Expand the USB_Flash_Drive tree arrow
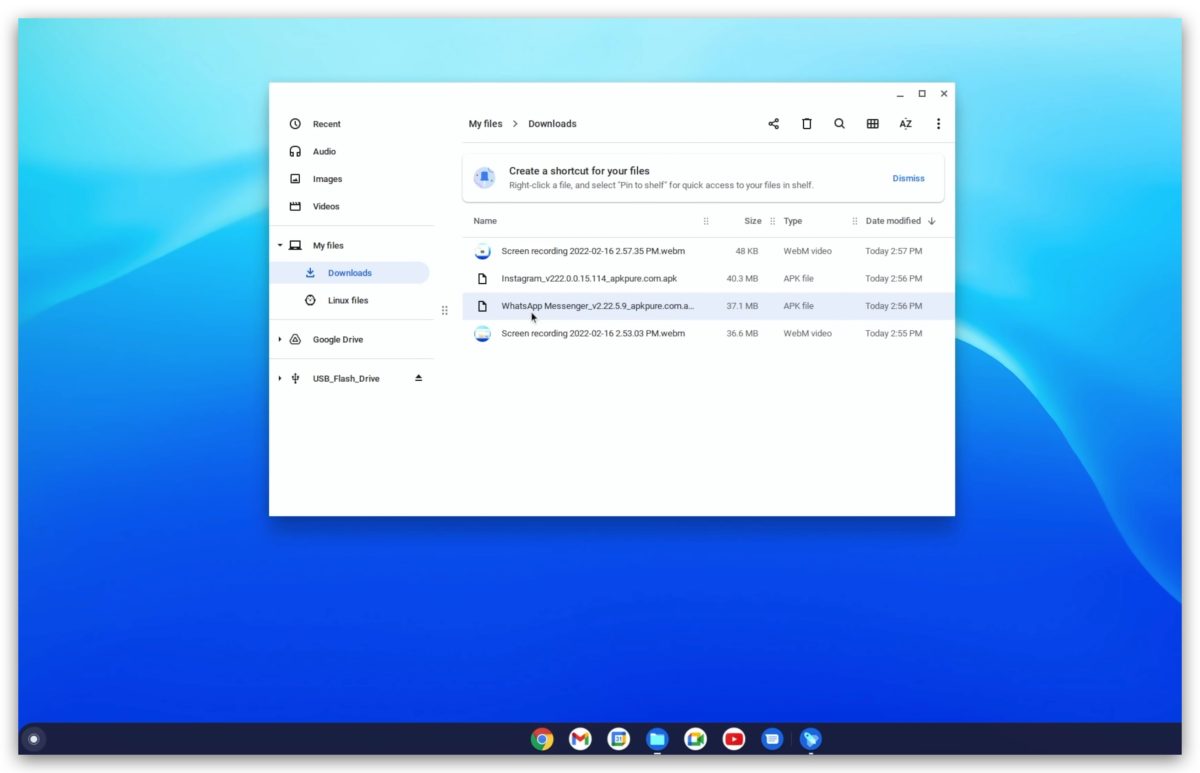Viewport: 1200px width, 773px height. pos(280,379)
